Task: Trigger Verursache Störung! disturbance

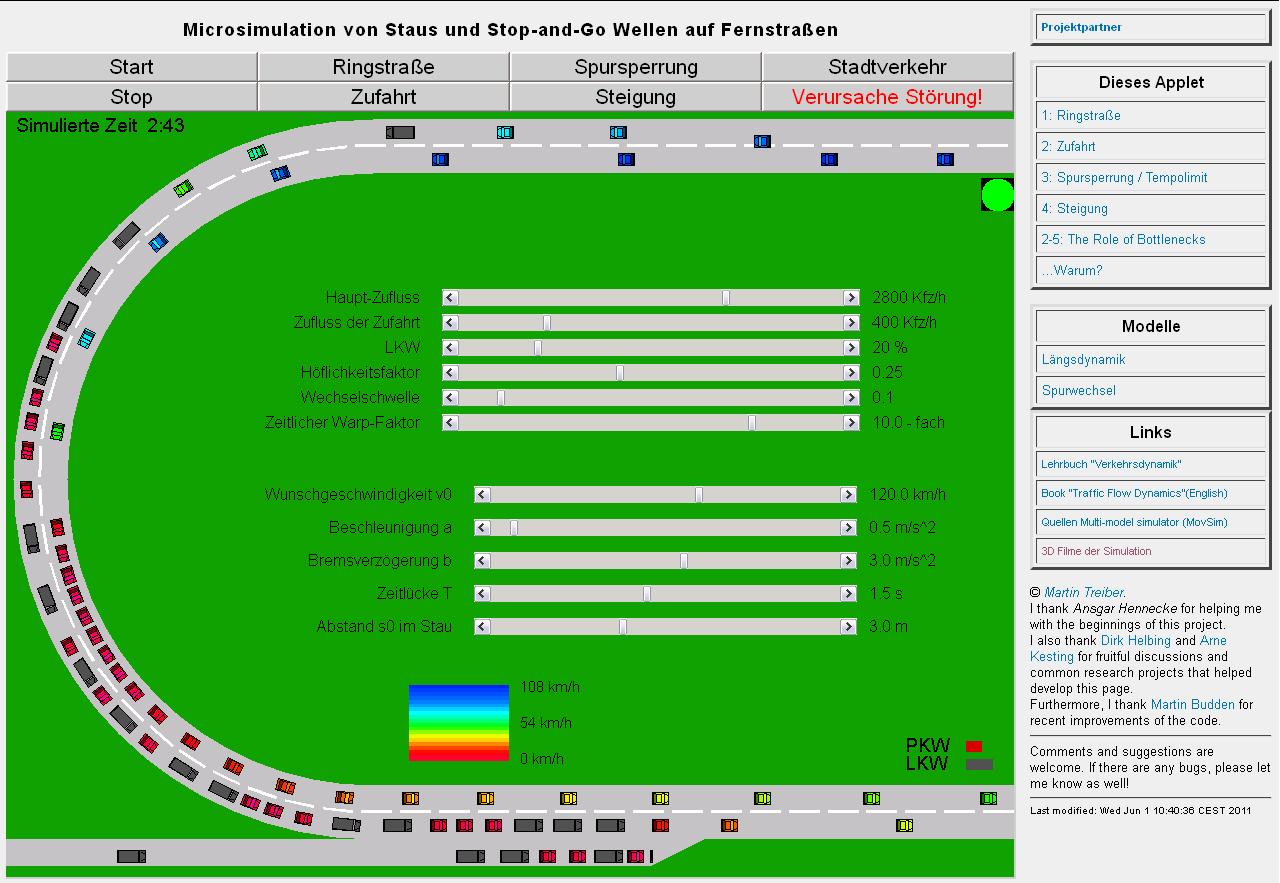Action: 887,97
